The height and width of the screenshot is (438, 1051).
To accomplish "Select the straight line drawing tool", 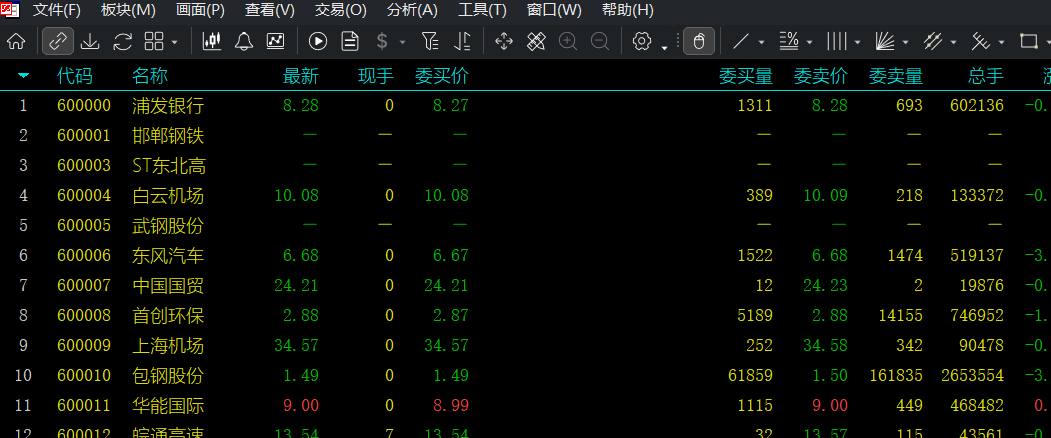I will tap(741, 42).
